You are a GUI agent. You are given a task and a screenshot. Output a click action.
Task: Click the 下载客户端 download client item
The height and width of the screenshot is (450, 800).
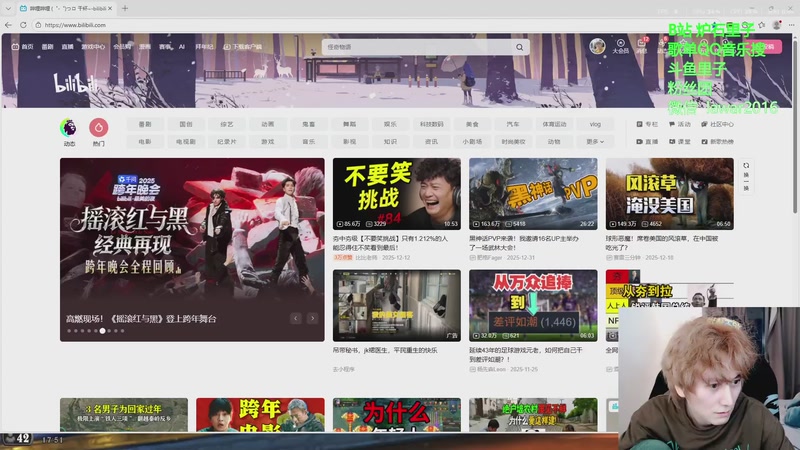click(242, 46)
